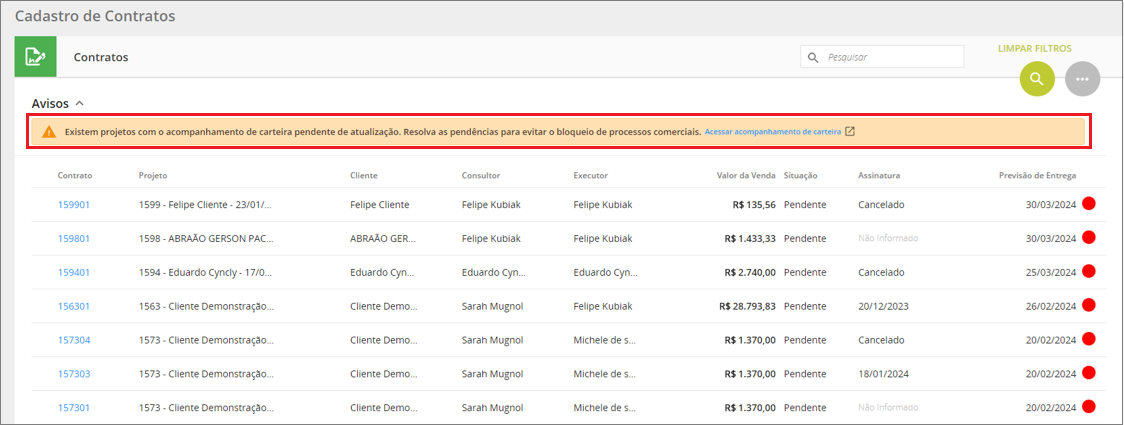The image size is (1124, 425).
Task: Click red status dot for contract 157301
Action: click(x=1089, y=406)
